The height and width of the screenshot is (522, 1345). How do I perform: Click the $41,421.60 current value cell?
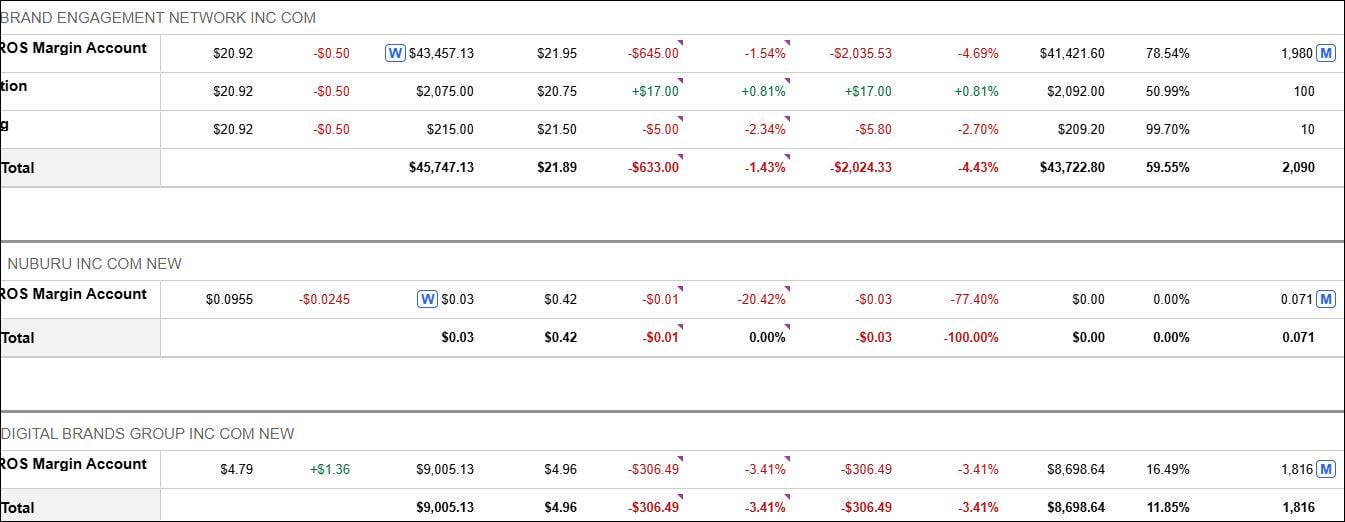(x=1072, y=53)
